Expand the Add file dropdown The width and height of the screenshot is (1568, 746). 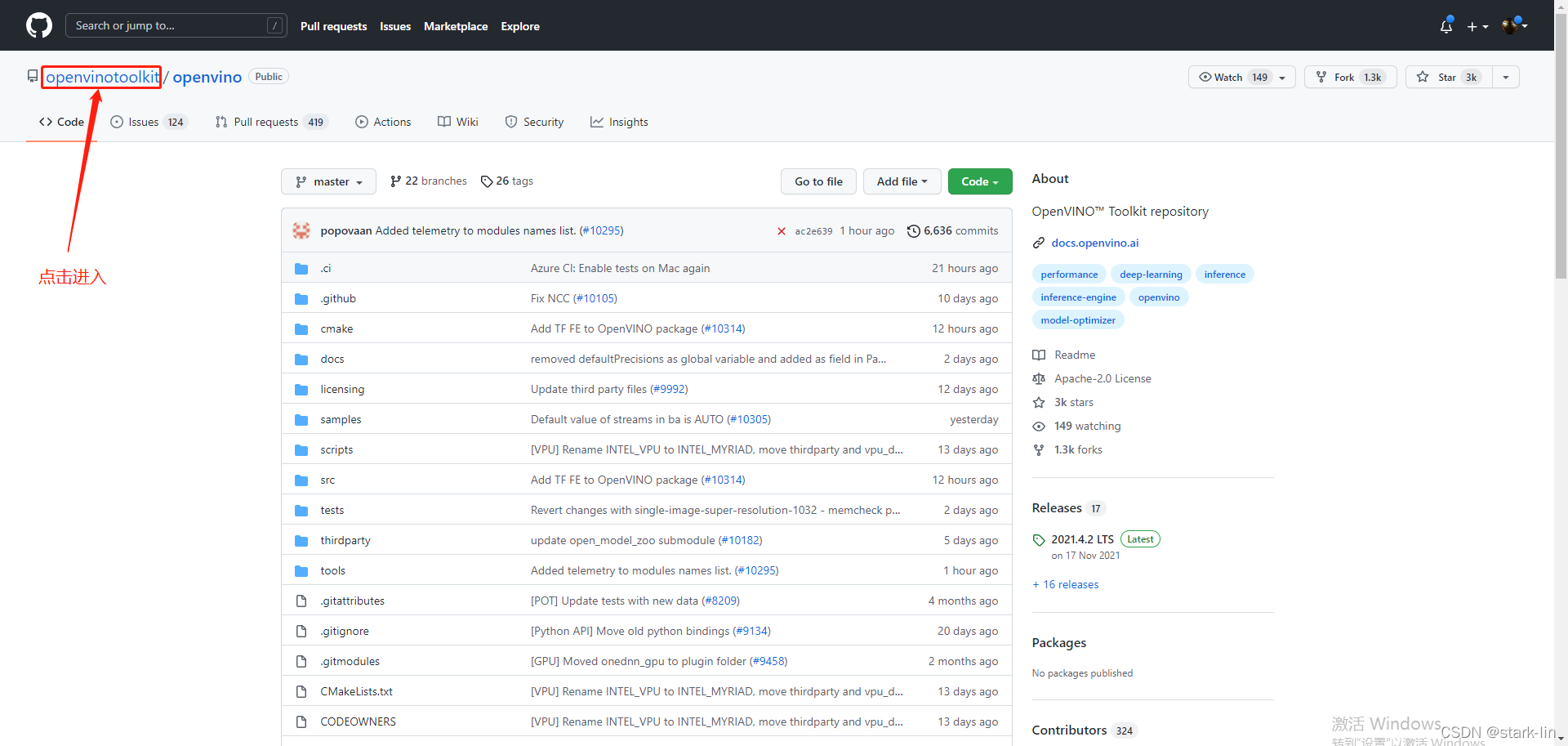coord(902,181)
